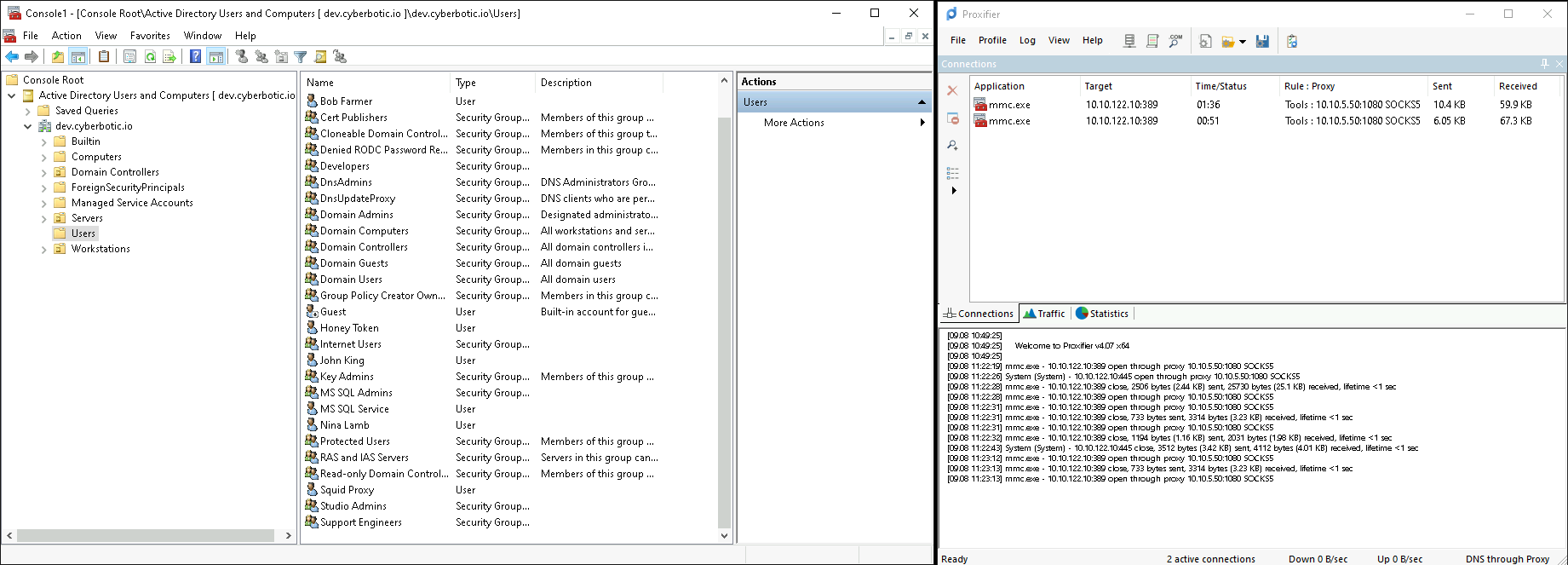Toggle pin on the Connections panel
Image resolution: width=1568 pixels, height=565 pixels.
pyautogui.click(x=1544, y=64)
